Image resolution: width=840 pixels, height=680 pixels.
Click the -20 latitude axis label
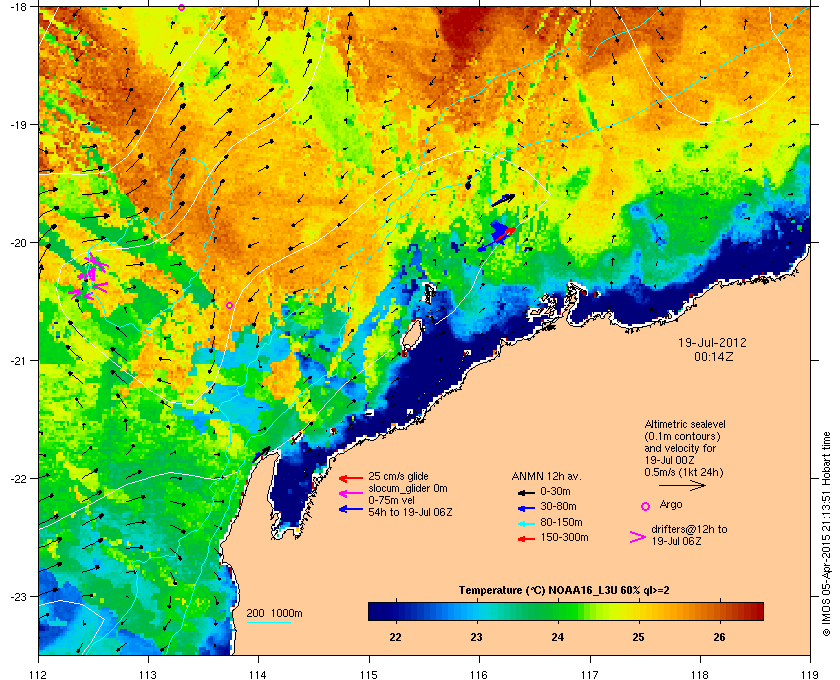[20, 243]
